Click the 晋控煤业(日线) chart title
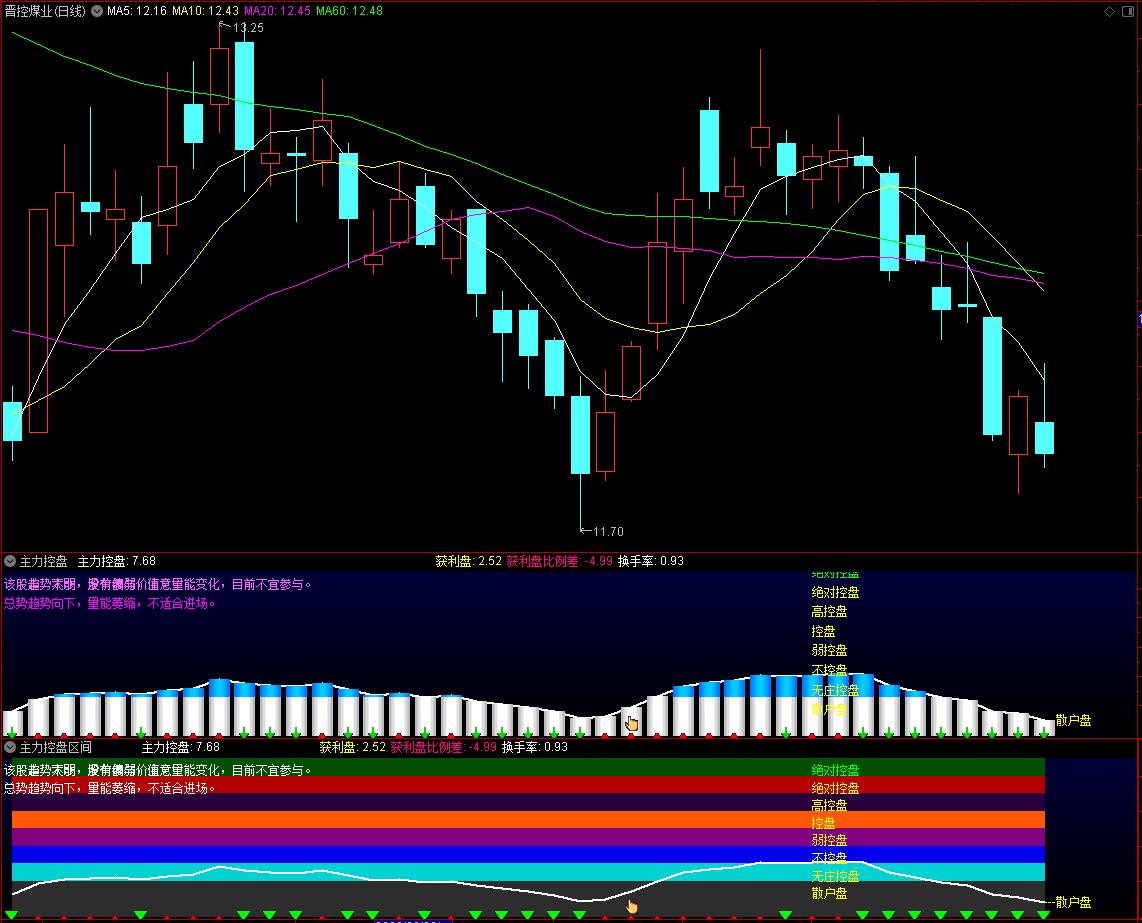Image resolution: width=1142 pixels, height=923 pixels. [x=45, y=11]
